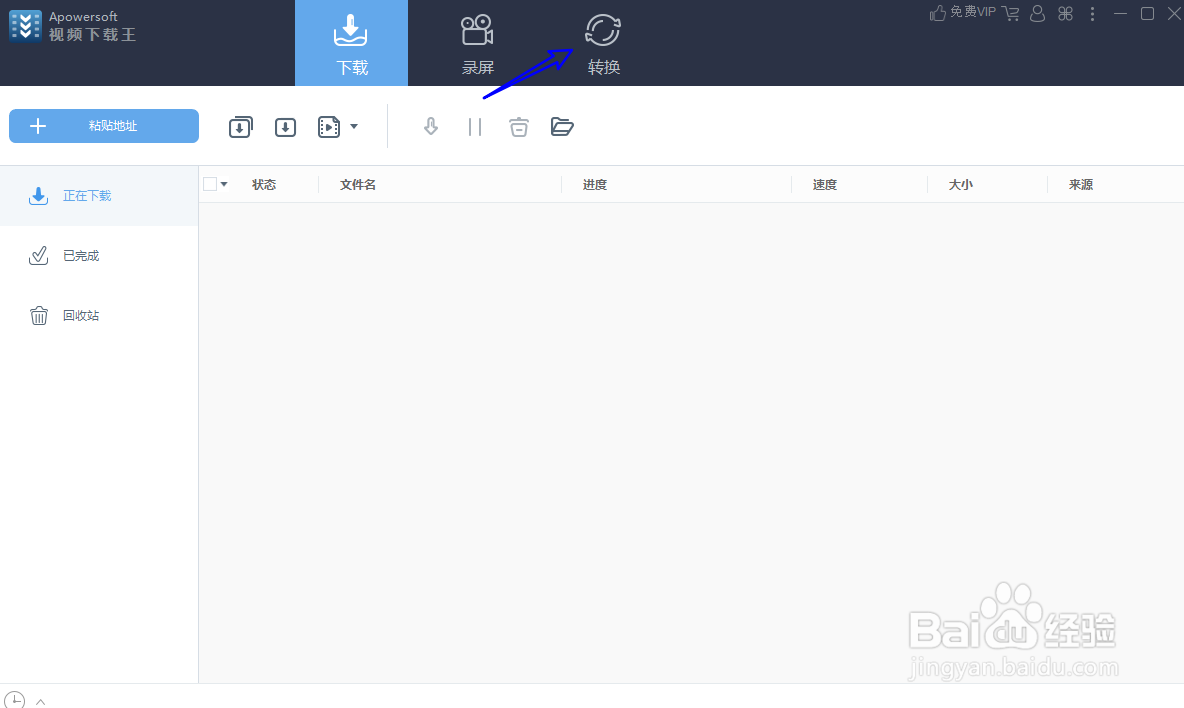Open the 录屏 screen recording tab
Screen dimensions: 1184x708
click(477, 43)
